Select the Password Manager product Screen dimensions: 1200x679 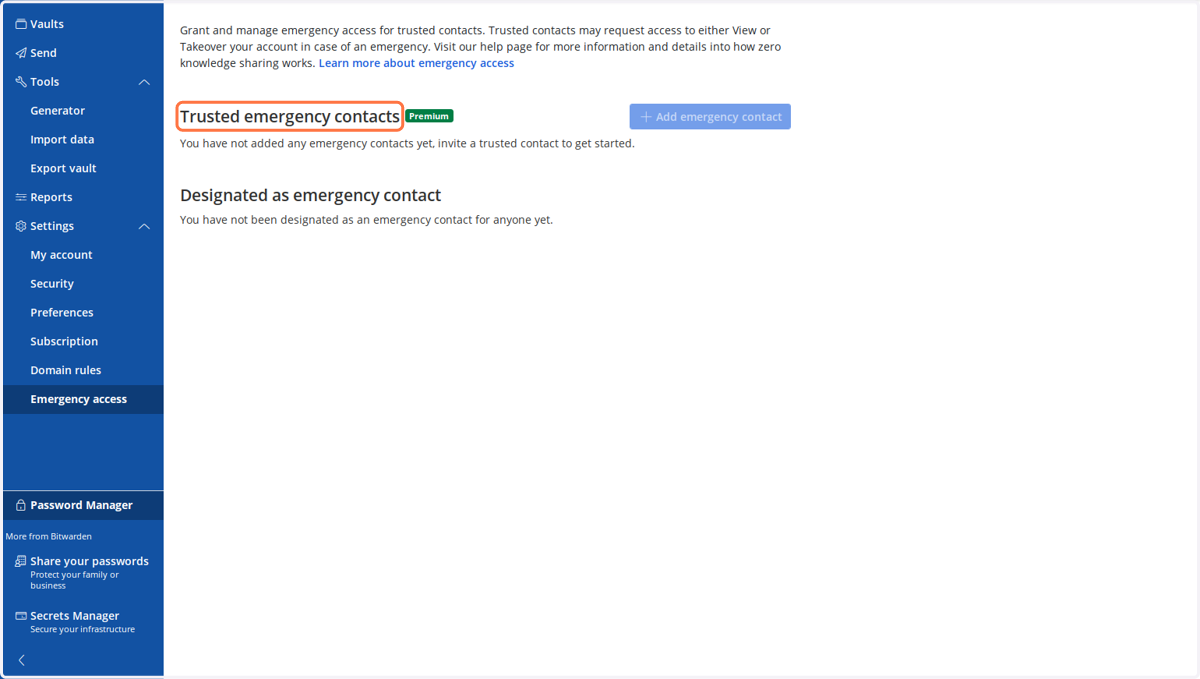pos(83,505)
